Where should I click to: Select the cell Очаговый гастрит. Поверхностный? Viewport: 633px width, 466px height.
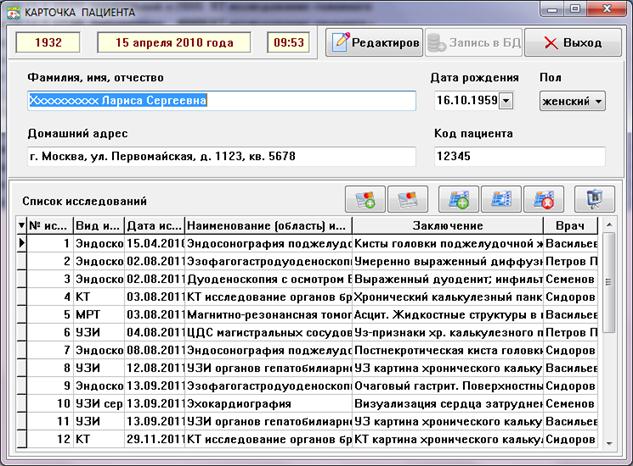point(448,386)
